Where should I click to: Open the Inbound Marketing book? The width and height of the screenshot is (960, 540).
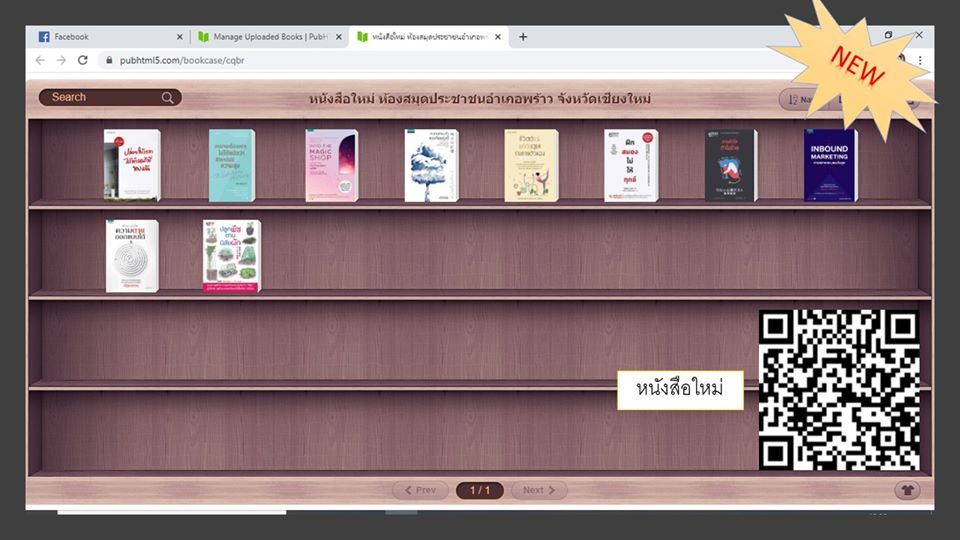830,165
